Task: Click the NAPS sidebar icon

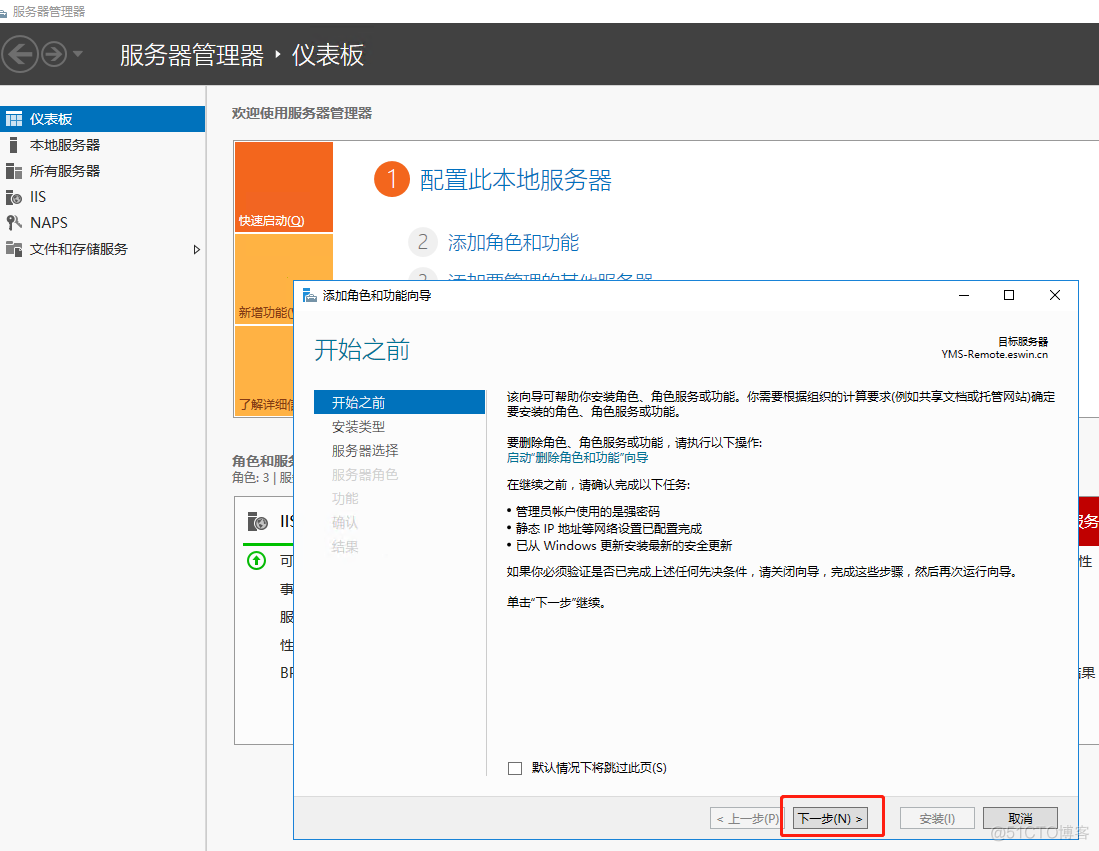Action: click(13, 223)
